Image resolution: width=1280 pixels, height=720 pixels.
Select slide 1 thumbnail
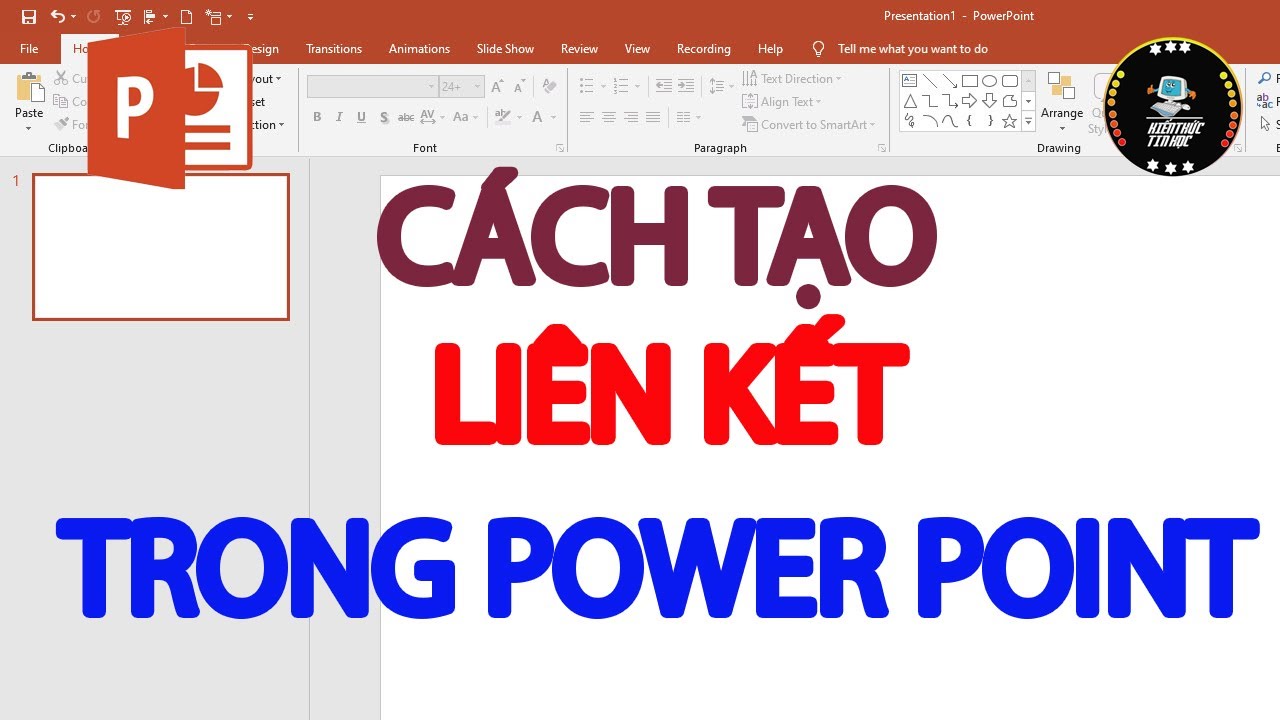tap(161, 247)
